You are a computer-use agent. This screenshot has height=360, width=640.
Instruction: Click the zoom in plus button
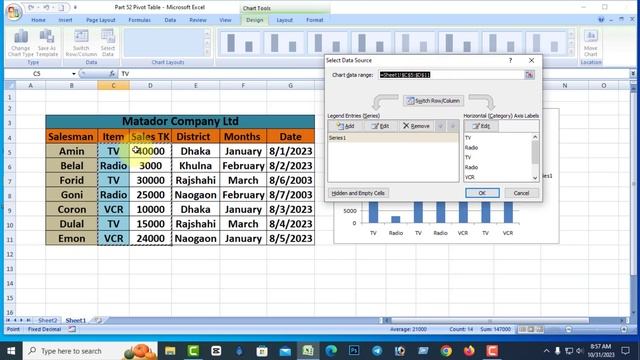click(x=624, y=329)
